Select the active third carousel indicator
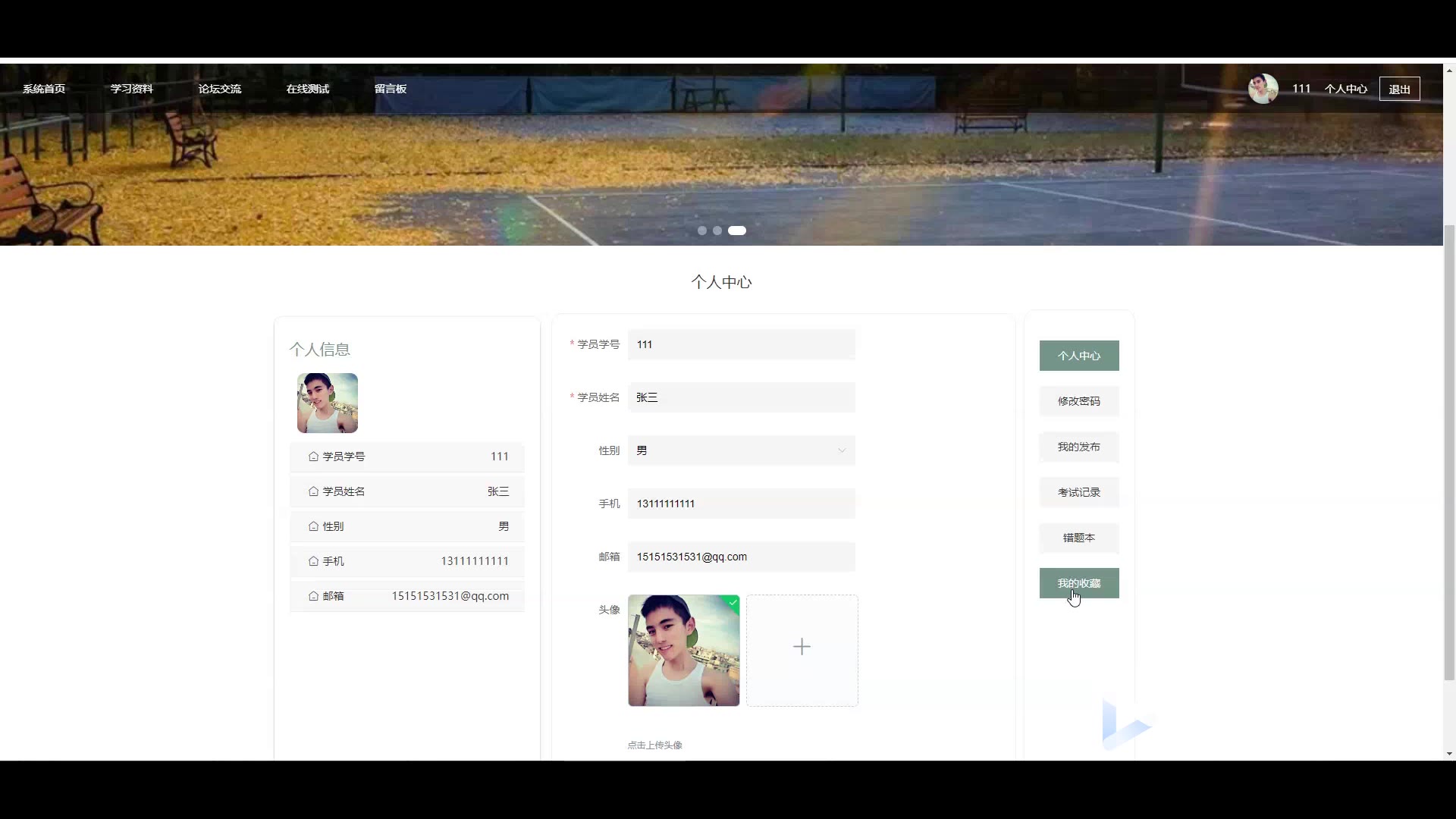 737,231
